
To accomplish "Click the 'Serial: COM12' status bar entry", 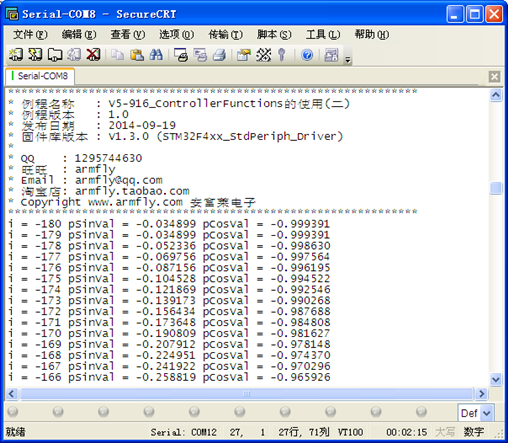I will 183,432.
